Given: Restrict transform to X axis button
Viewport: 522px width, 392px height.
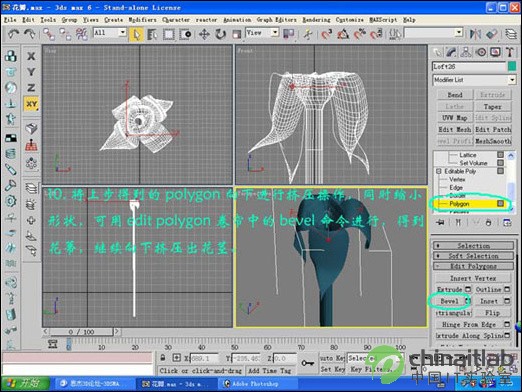Looking at the screenshot, I should click(31, 56).
